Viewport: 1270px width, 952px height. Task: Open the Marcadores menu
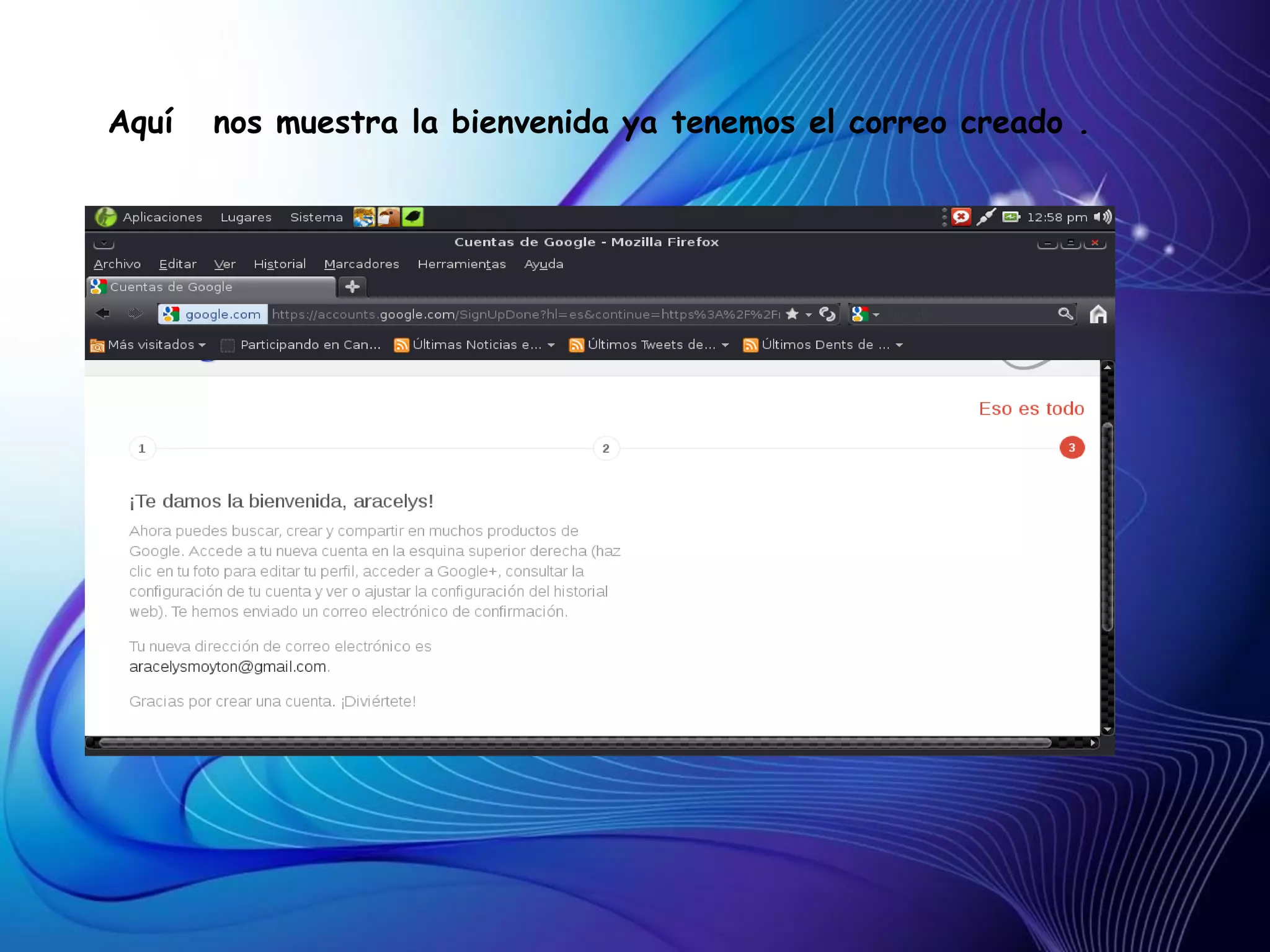point(362,264)
